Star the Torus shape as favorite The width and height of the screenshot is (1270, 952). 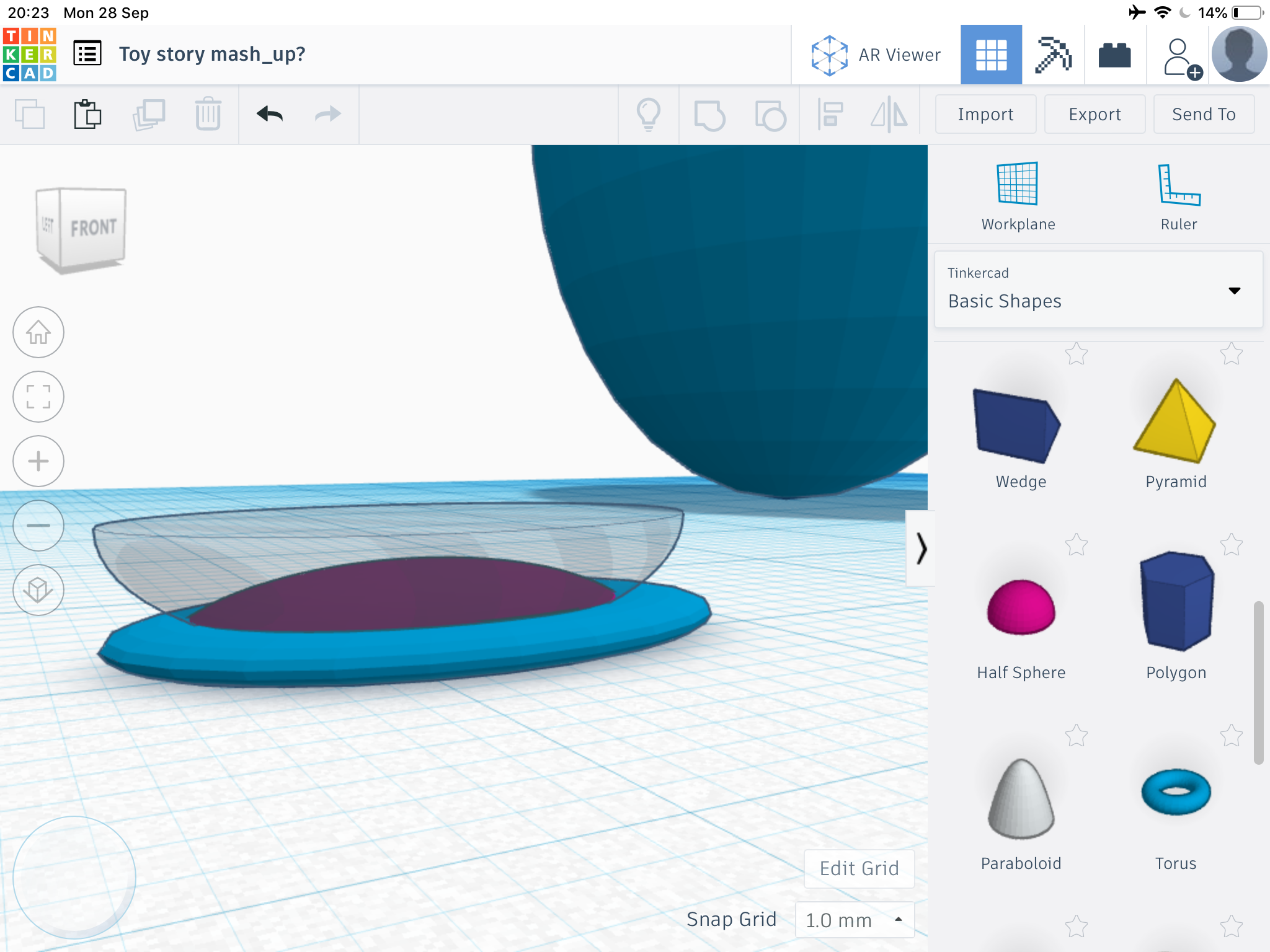[x=1232, y=736]
